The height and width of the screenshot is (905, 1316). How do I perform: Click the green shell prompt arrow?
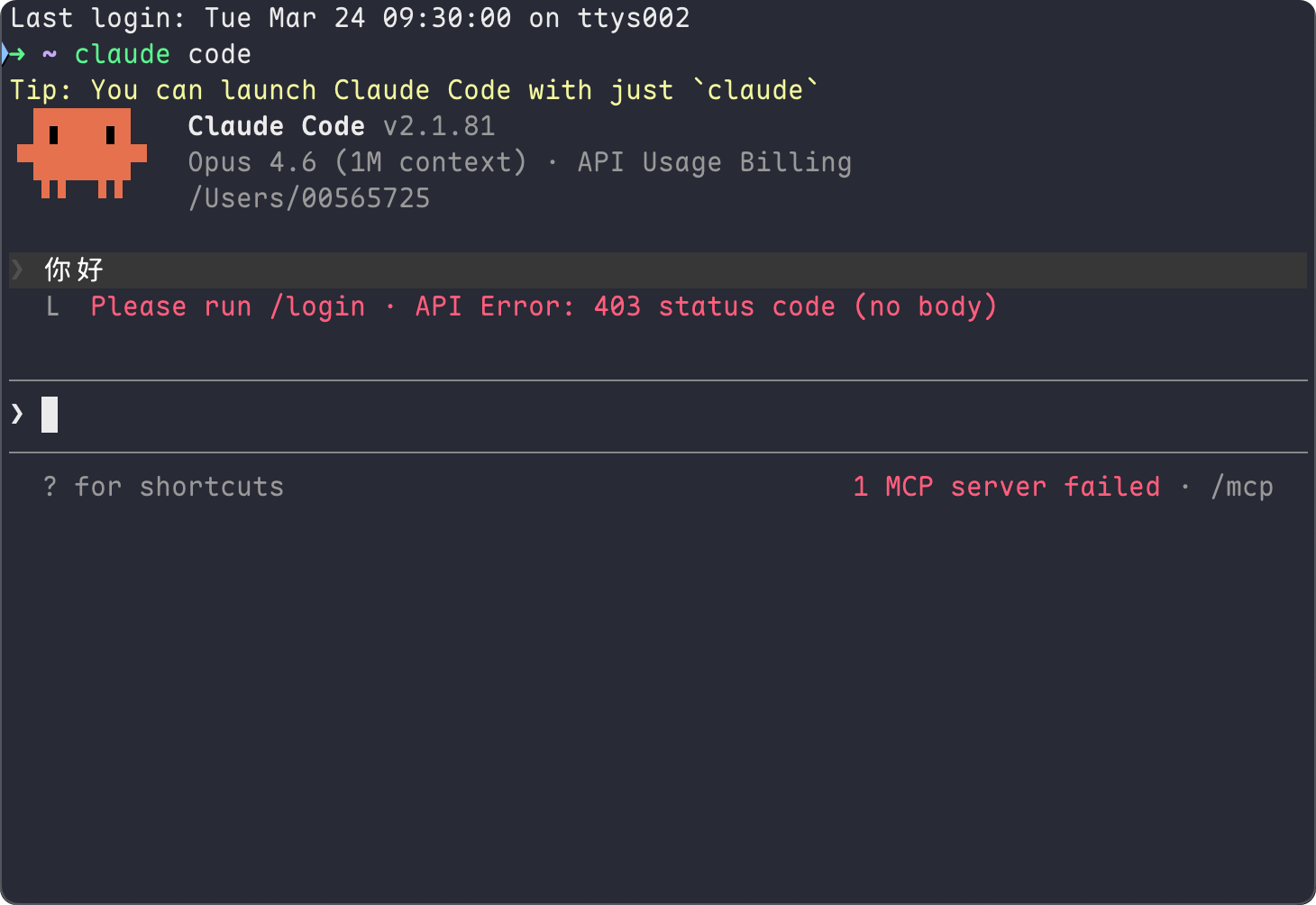[x=14, y=54]
